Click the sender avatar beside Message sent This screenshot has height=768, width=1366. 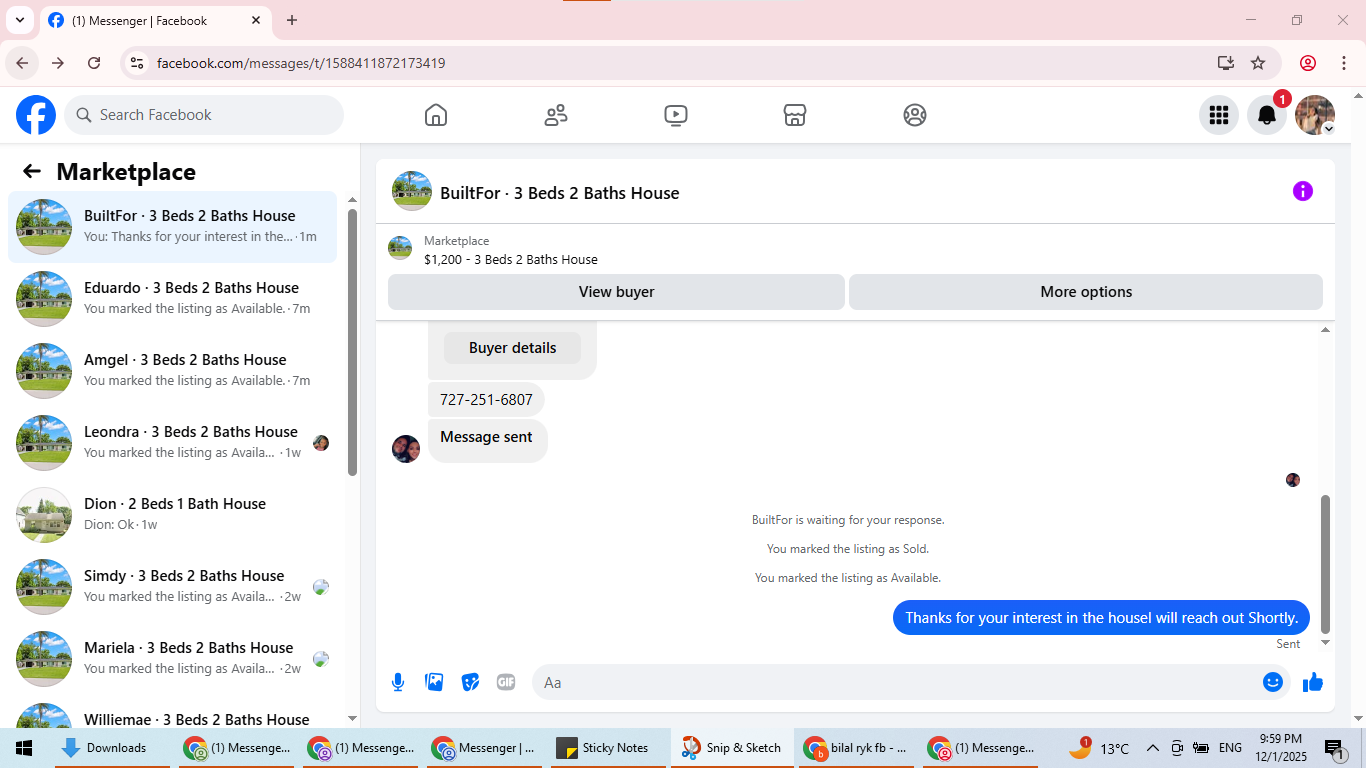406,449
